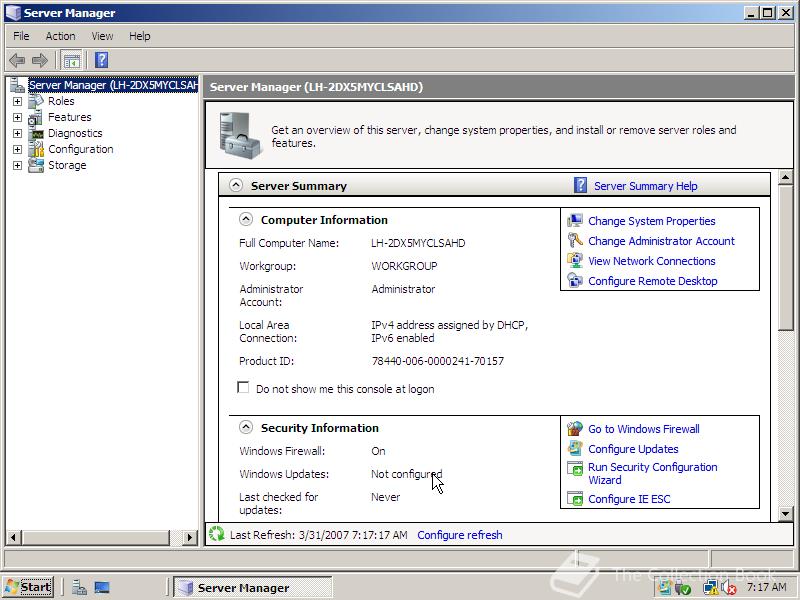
Task: Click the Help toolbar icon
Action: [x=102, y=60]
